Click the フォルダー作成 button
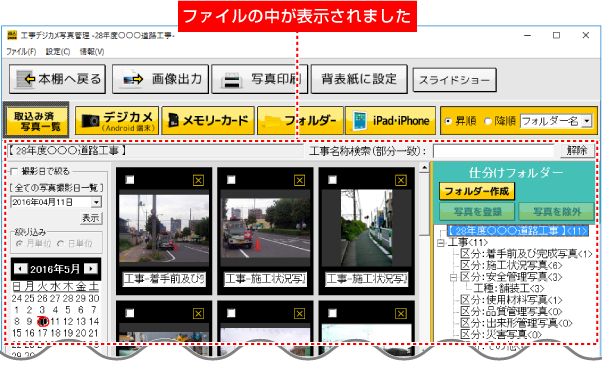The image size is (602, 366). point(477,191)
